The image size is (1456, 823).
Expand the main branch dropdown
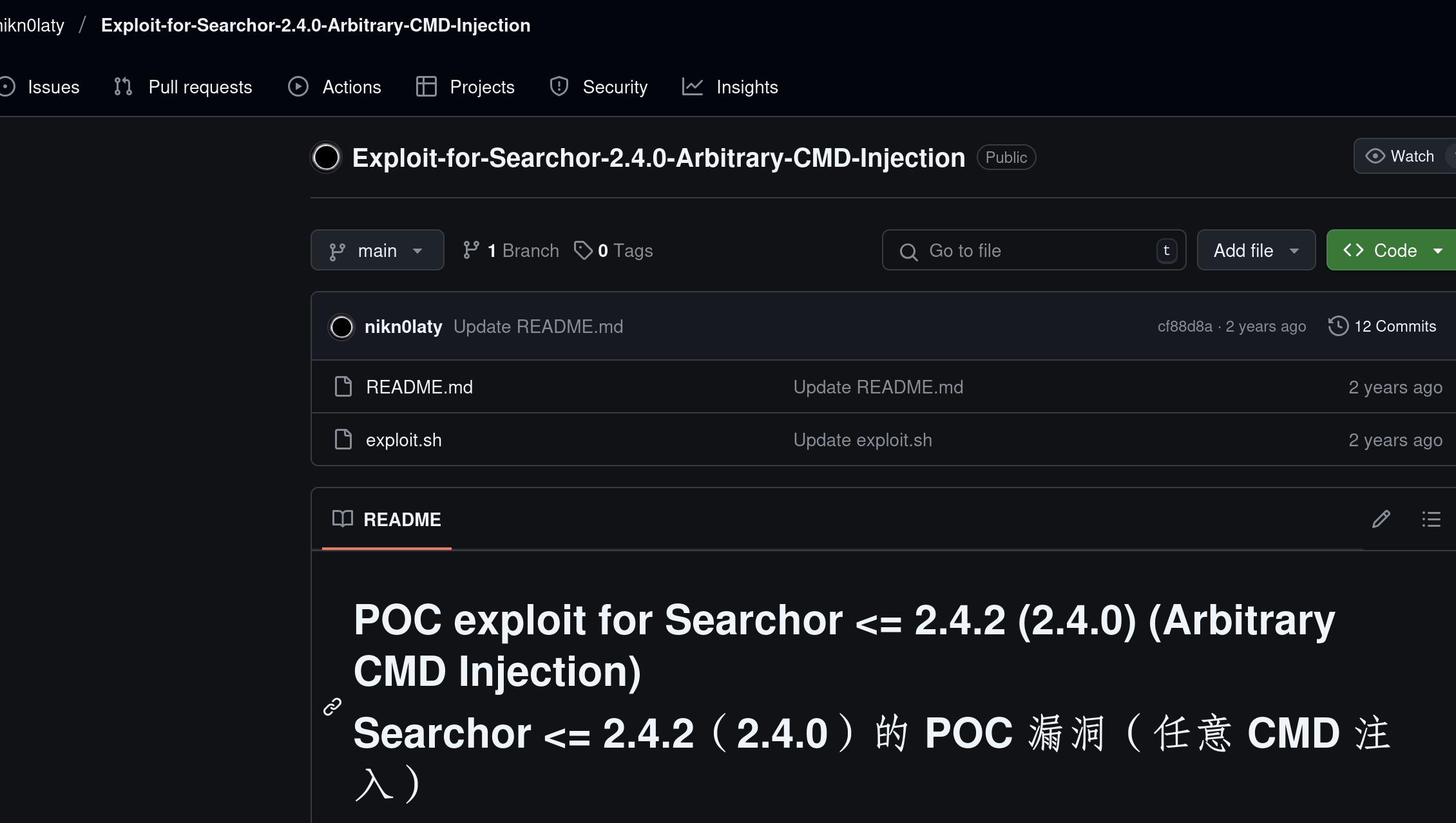coord(377,250)
